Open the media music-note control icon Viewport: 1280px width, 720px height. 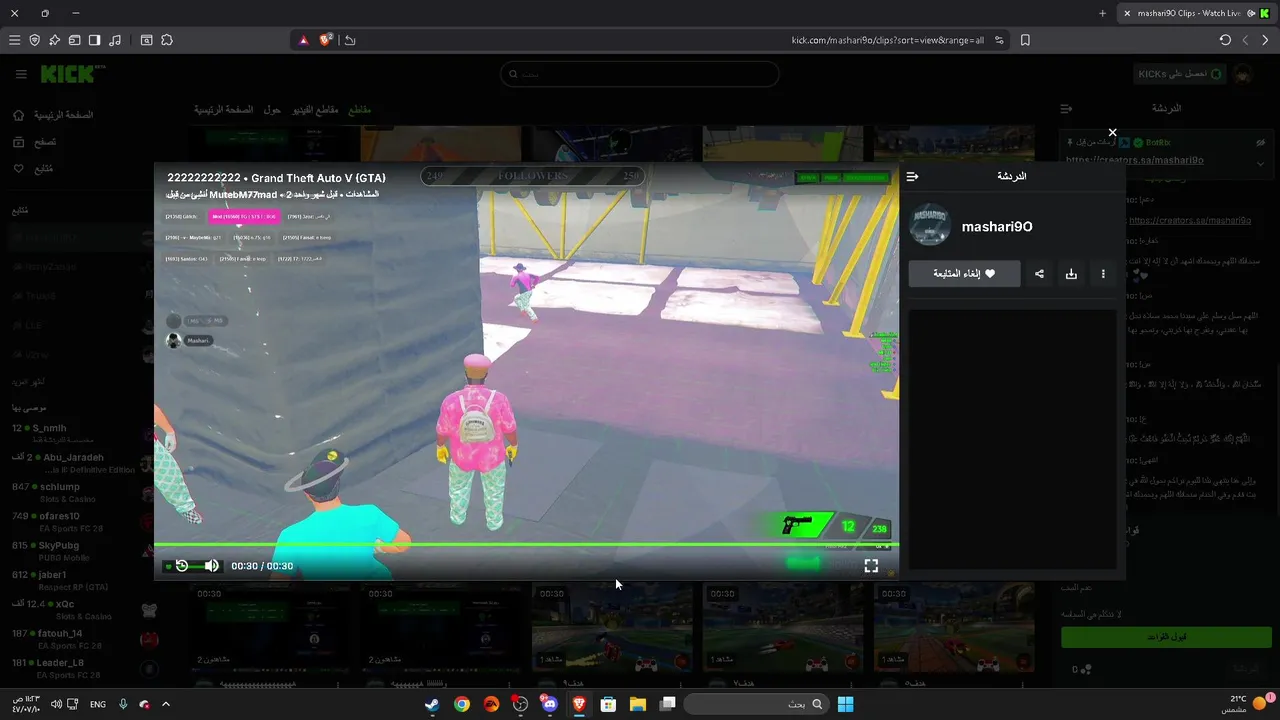(x=114, y=40)
